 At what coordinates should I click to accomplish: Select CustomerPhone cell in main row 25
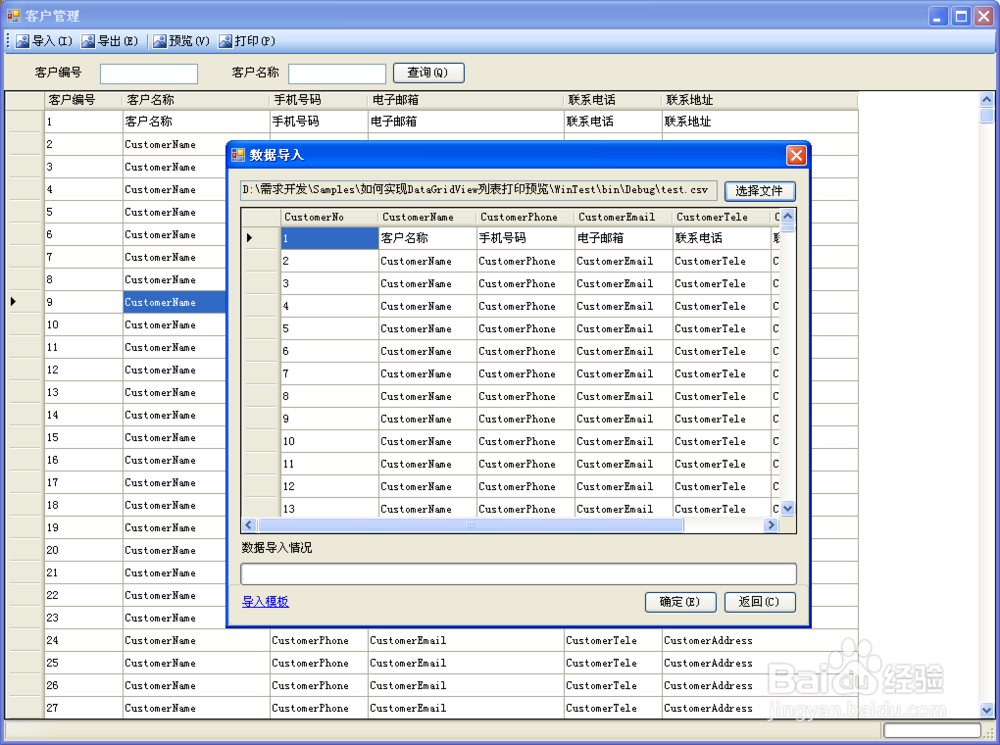319,663
